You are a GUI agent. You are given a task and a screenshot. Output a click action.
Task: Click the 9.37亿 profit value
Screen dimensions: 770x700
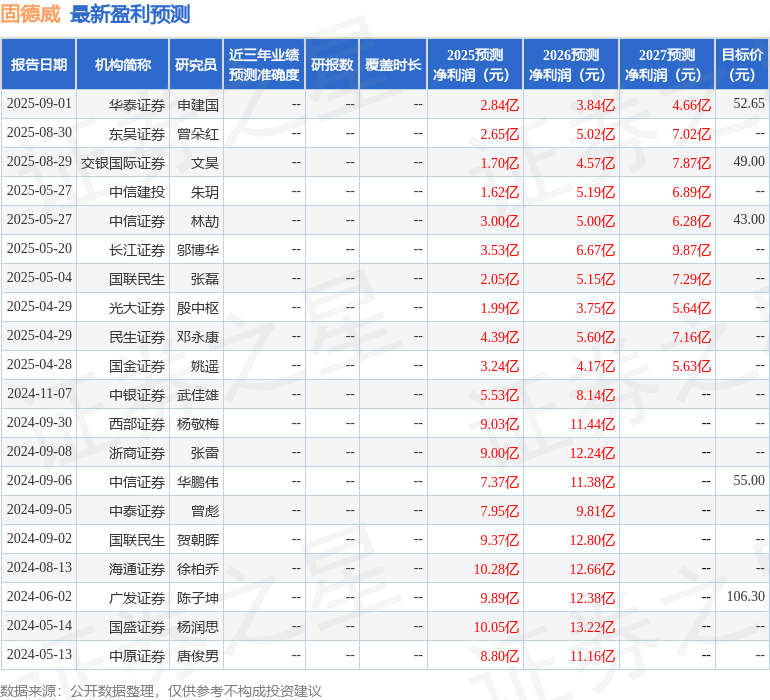(x=499, y=540)
